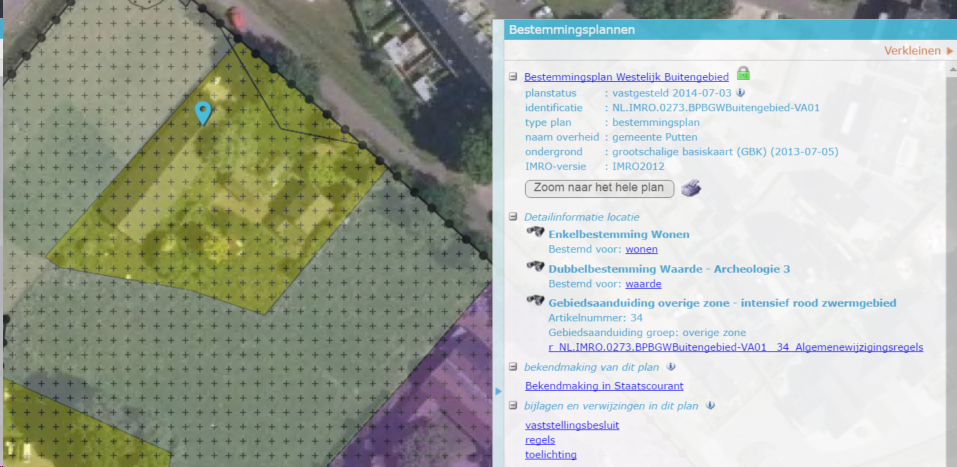Screen dimensions: 957x467
Task: Click the intensief rood zwermgebied heading
Action: click(722, 303)
